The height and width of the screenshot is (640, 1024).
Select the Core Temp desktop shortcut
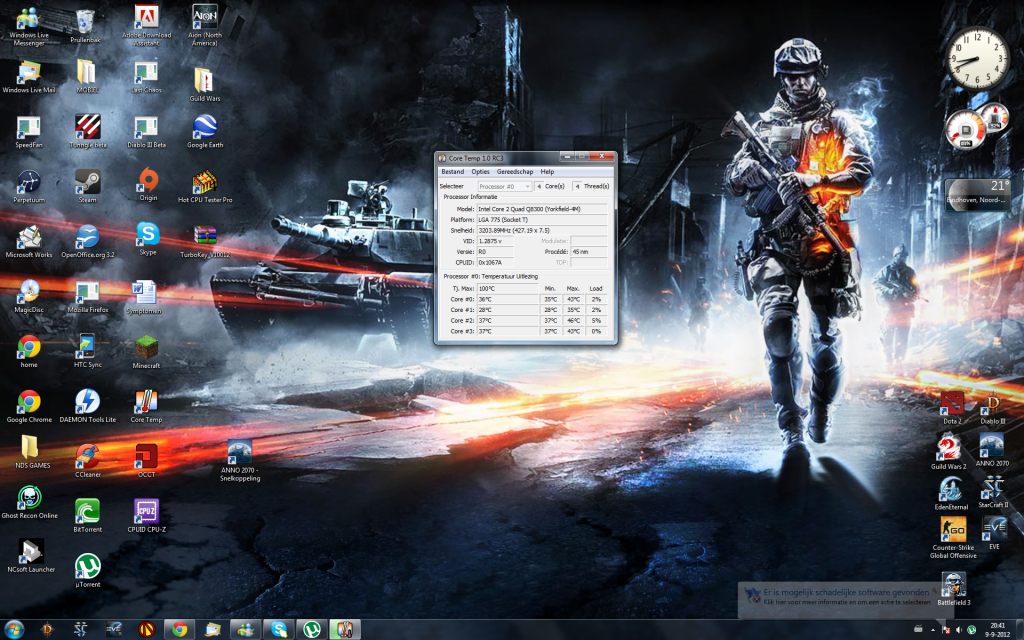point(146,406)
